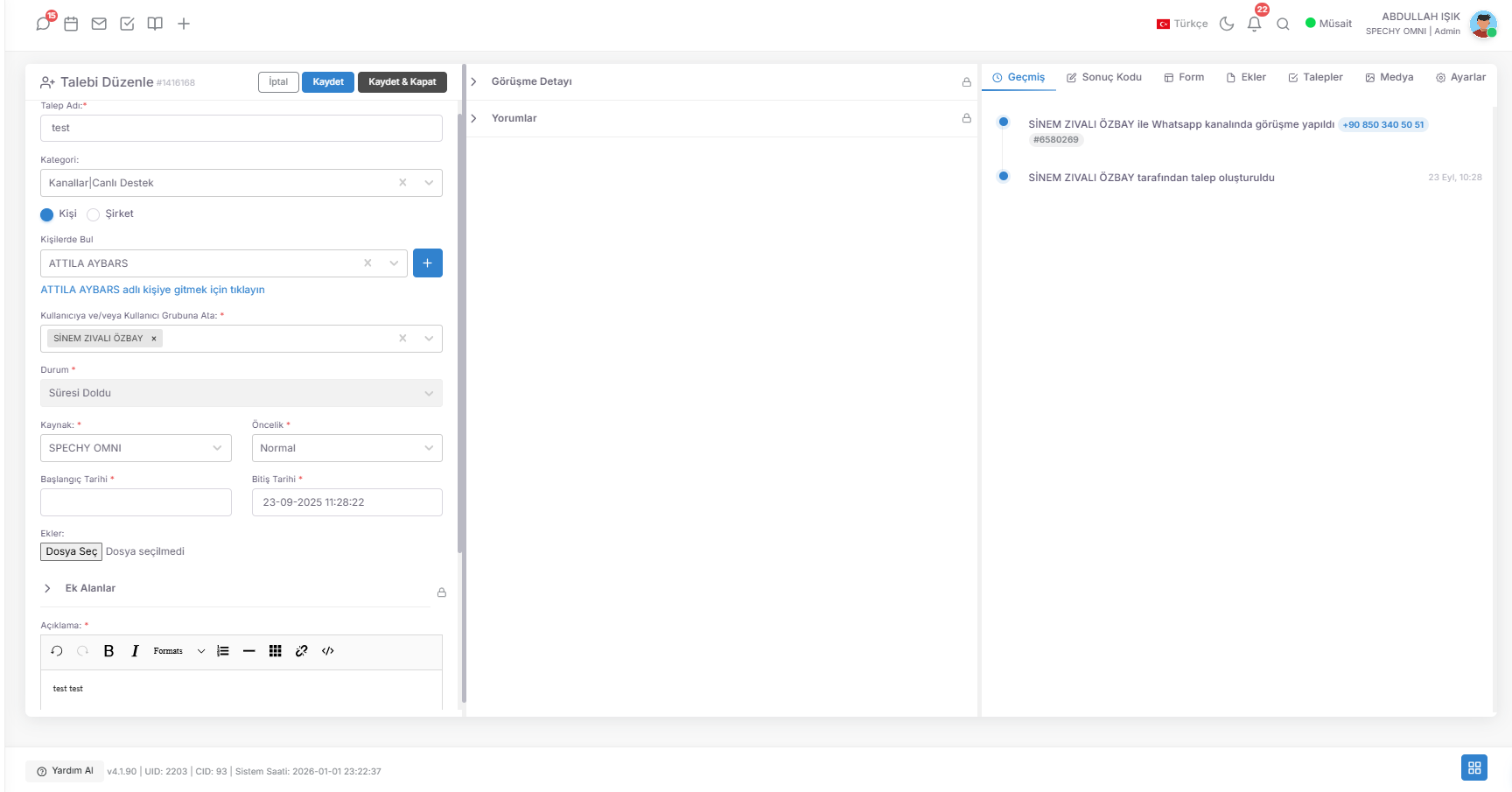Open the user profile avatar
Viewport: 1512px width, 792px height.
pos(1483,24)
